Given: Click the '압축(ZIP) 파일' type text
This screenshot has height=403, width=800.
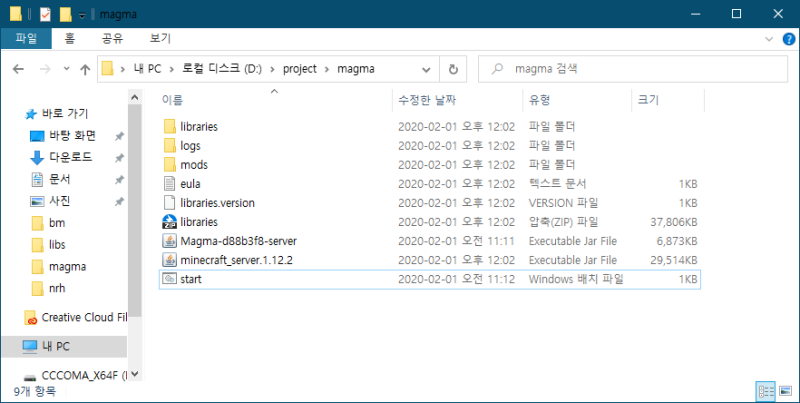Looking at the screenshot, I should (x=563, y=222).
